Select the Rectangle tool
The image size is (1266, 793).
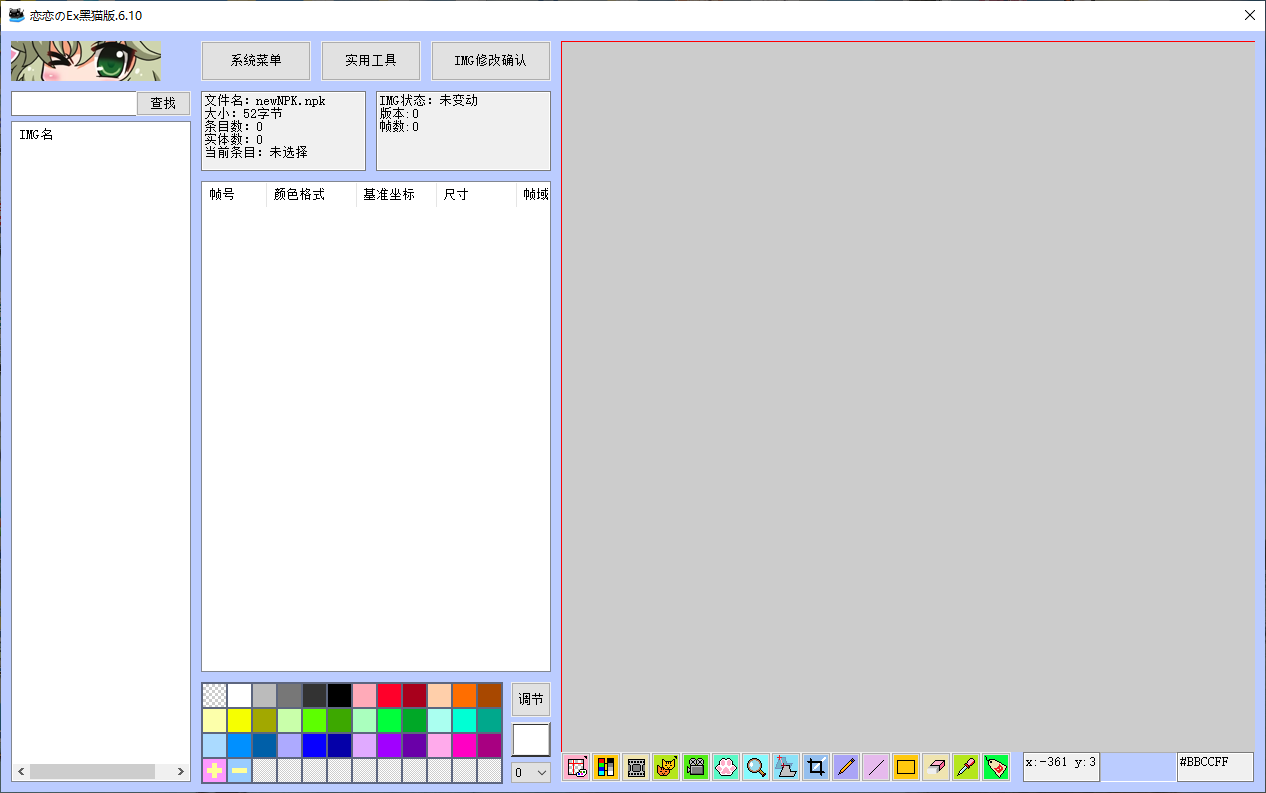click(x=905, y=767)
